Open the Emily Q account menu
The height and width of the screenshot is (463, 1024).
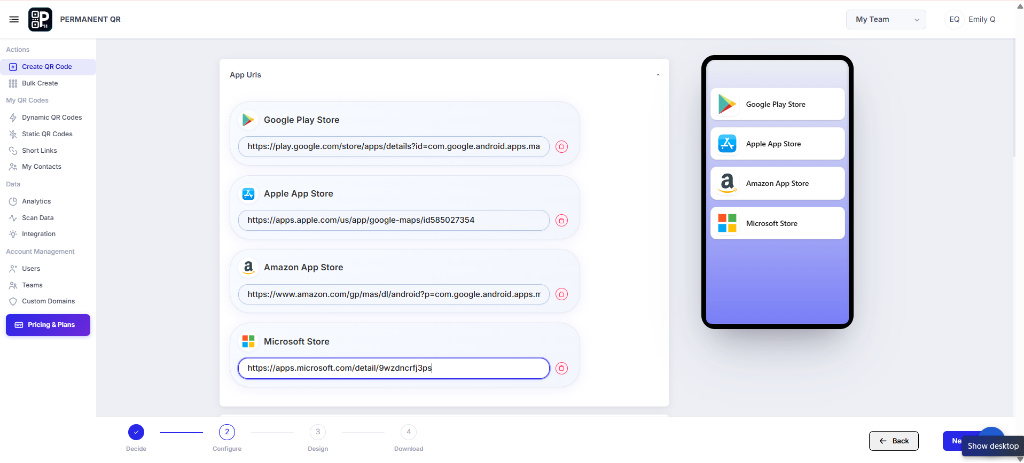pyautogui.click(x=983, y=20)
